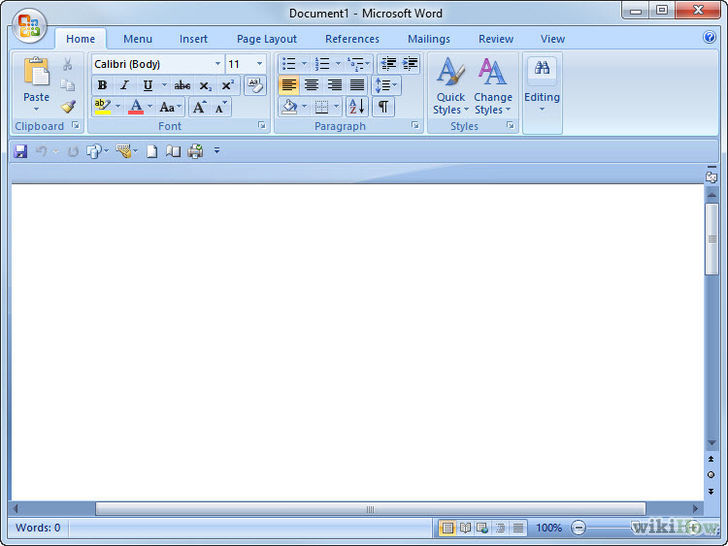Toggle Superscript formatting
728x546 pixels.
click(x=228, y=85)
